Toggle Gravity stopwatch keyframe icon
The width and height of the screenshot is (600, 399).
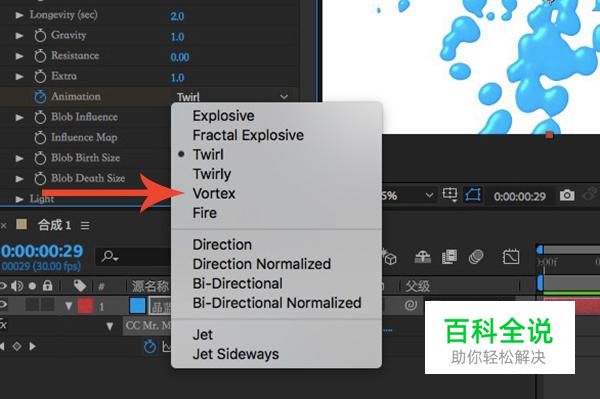click(x=40, y=36)
